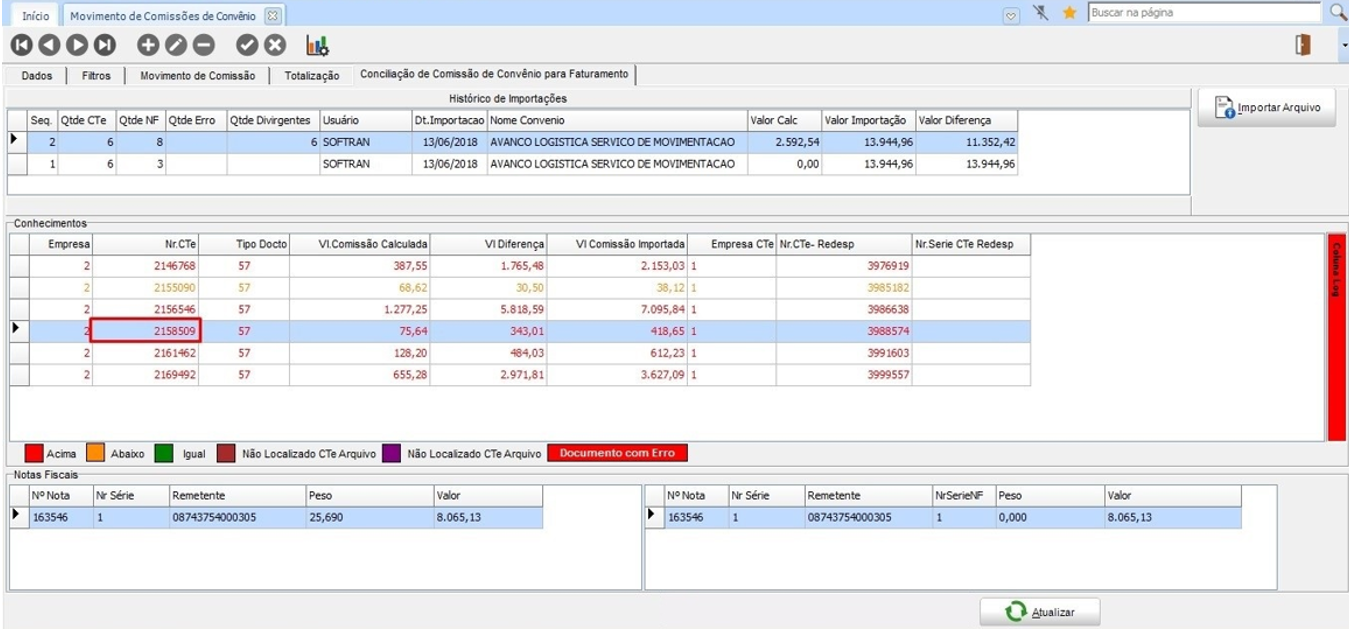Add a new record with plus icon

(x=148, y=45)
